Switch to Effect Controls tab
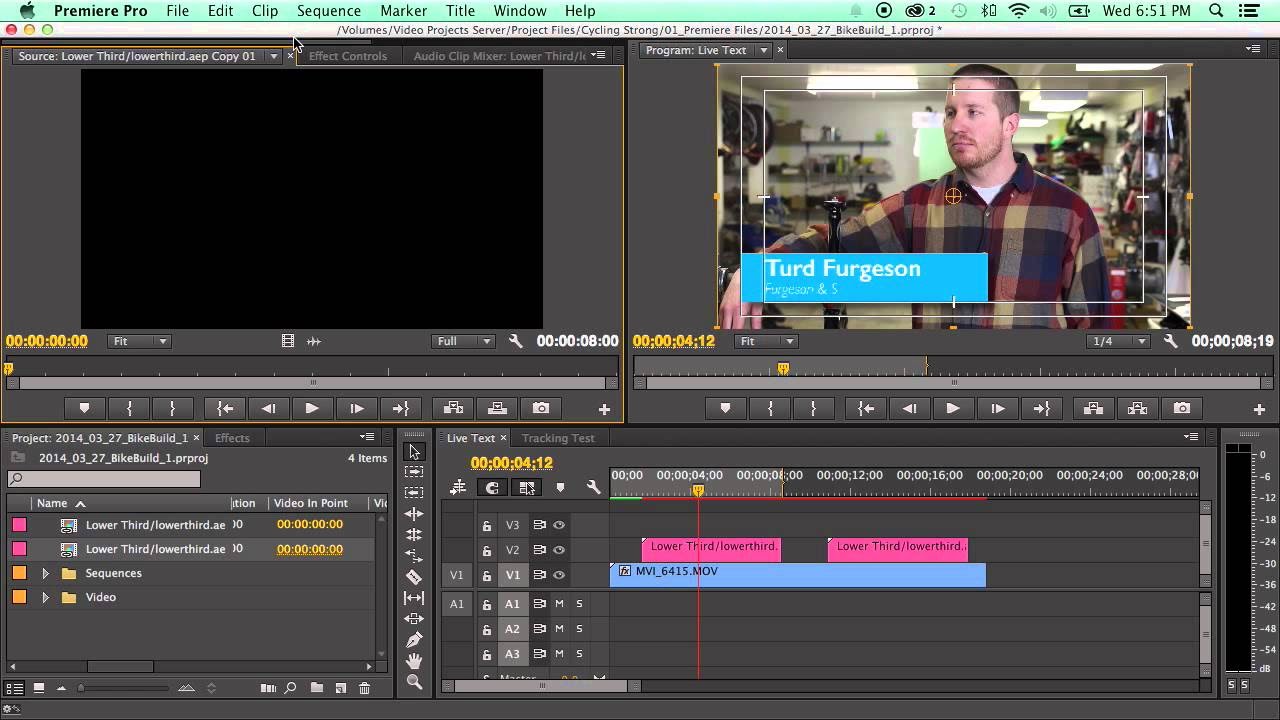The width and height of the screenshot is (1280, 720). click(x=348, y=56)
